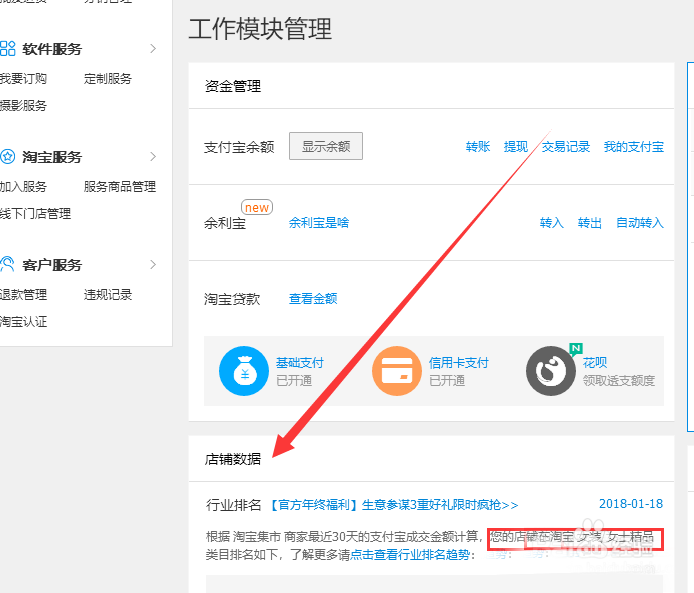This screenshot has height=593, width=694.
Task: Open the 官方年终福利 生意参谋 promotion link
Action: pyautogui.click(x=393, y=504)
